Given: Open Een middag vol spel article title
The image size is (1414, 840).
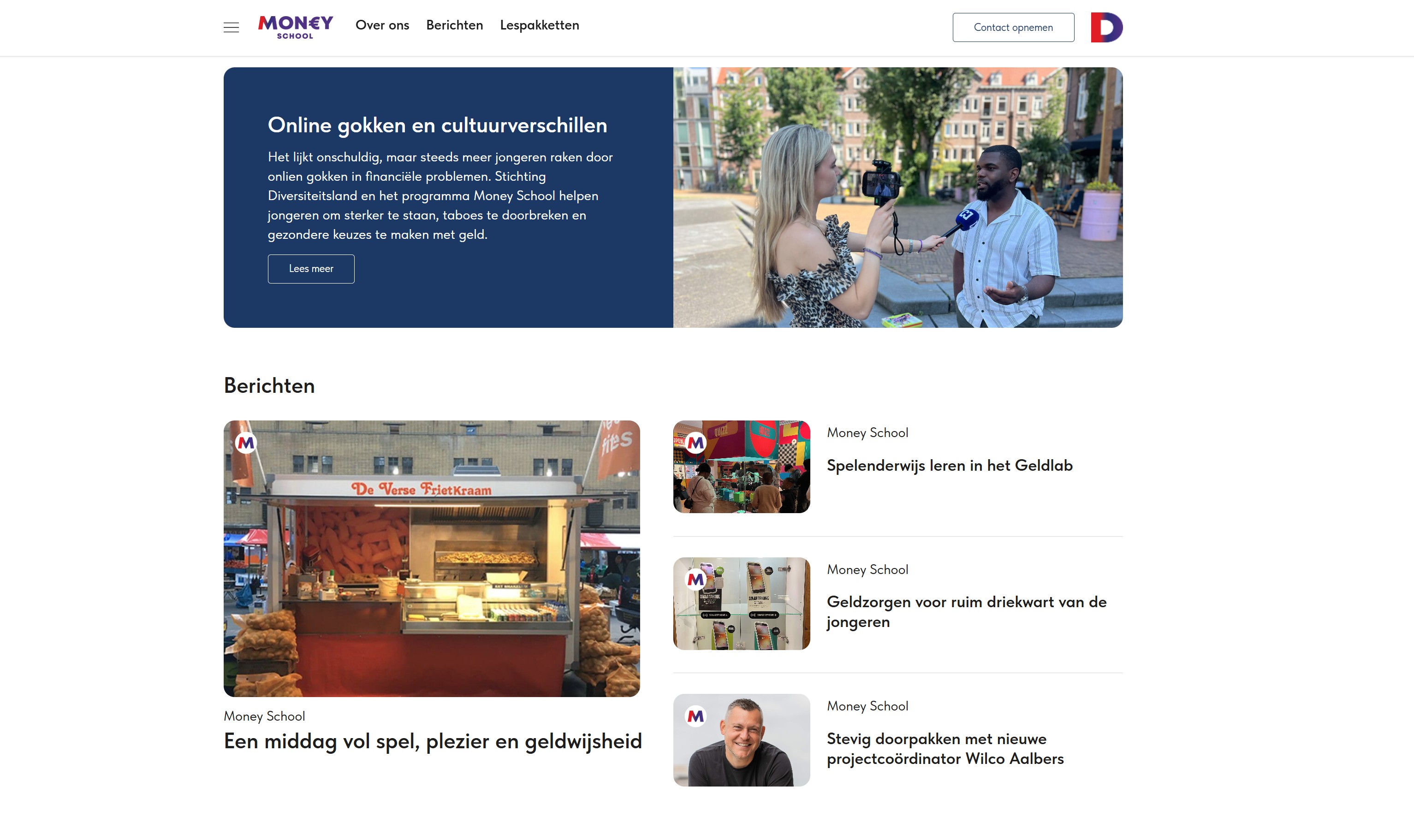Looking at the screenshot, I should point(433,741).
